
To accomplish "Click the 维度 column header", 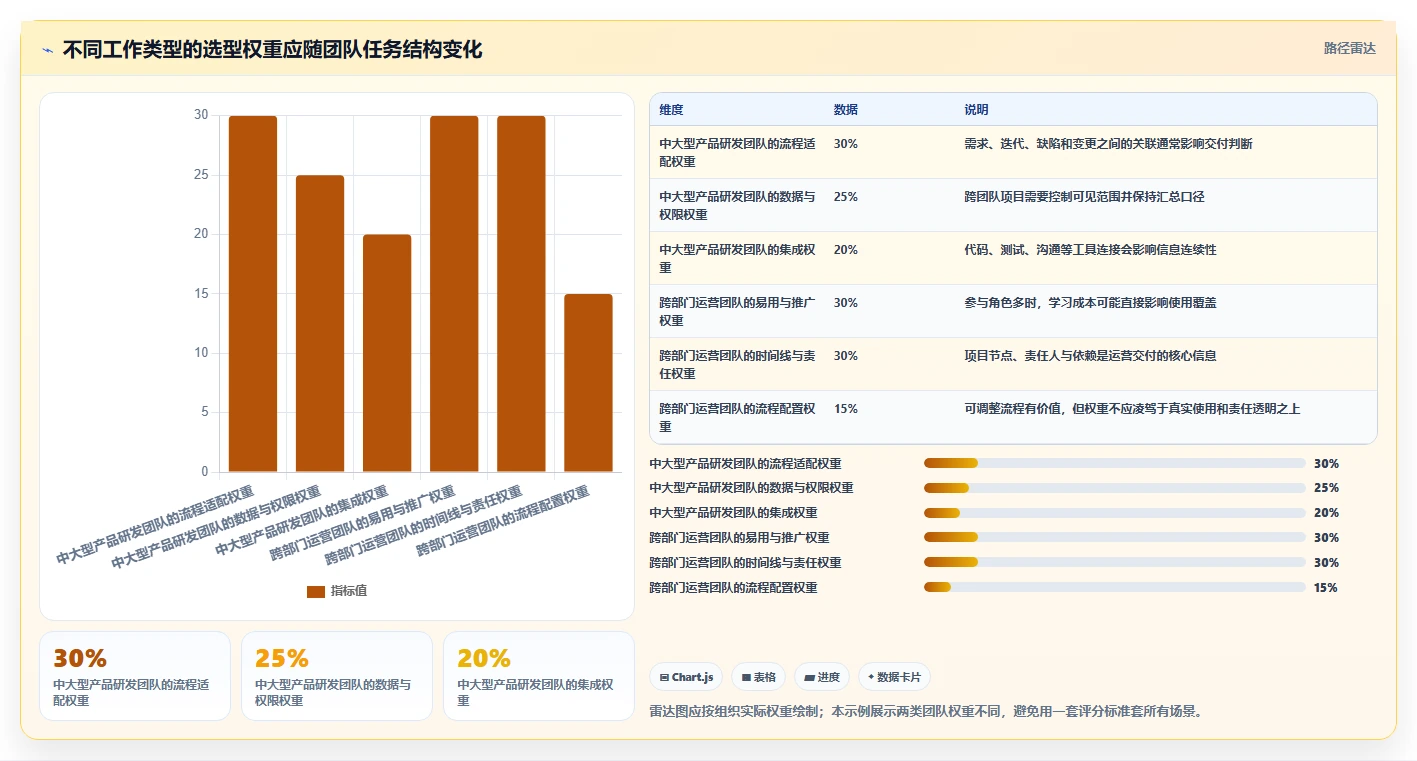I will [671, 109].
